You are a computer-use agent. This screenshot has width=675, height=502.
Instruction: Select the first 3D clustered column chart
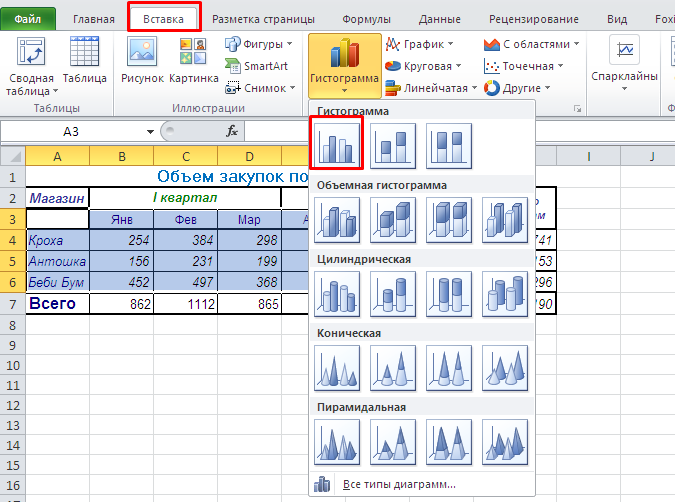337,219
